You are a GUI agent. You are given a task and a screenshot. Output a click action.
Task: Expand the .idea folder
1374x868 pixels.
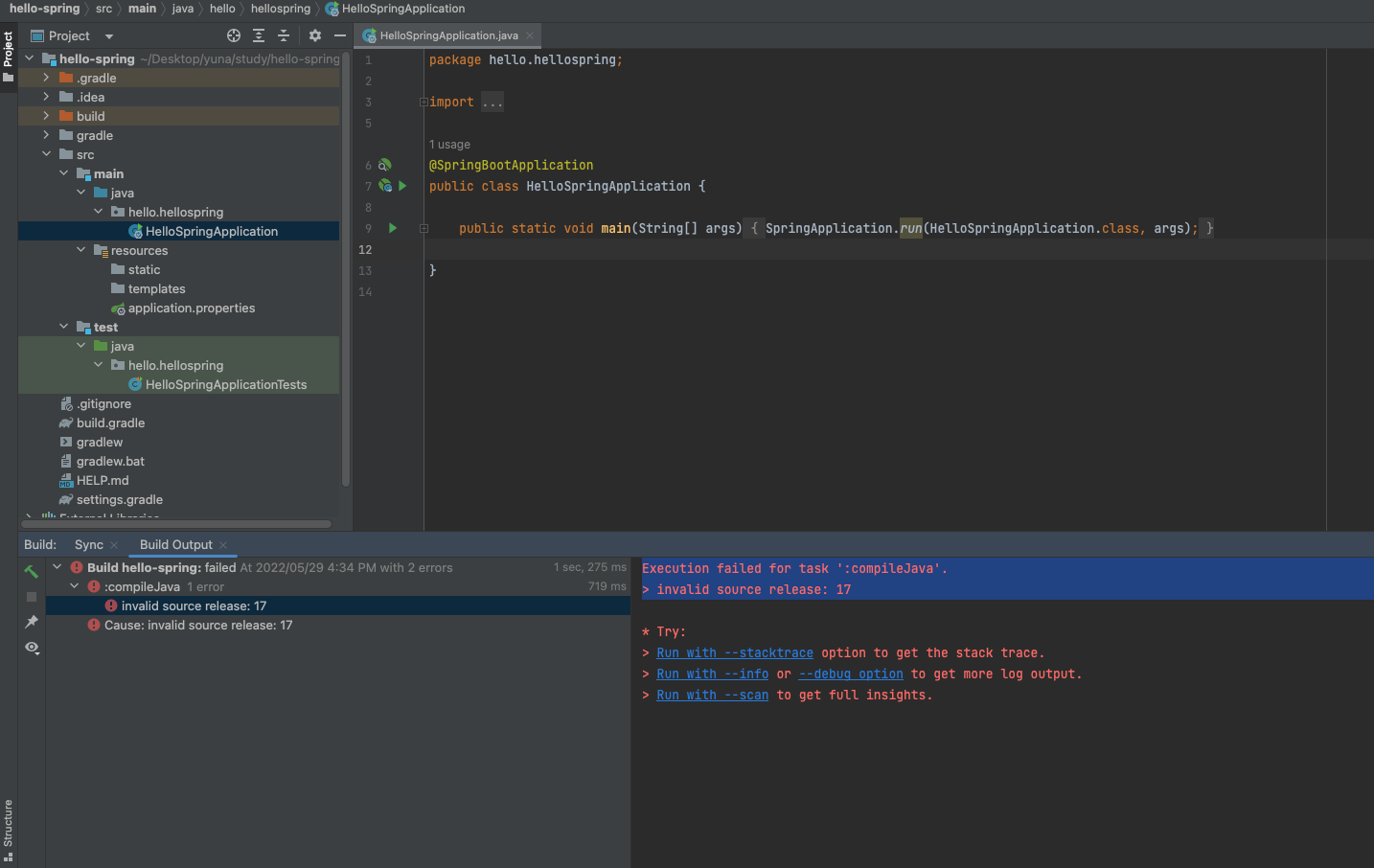[46, 97]
